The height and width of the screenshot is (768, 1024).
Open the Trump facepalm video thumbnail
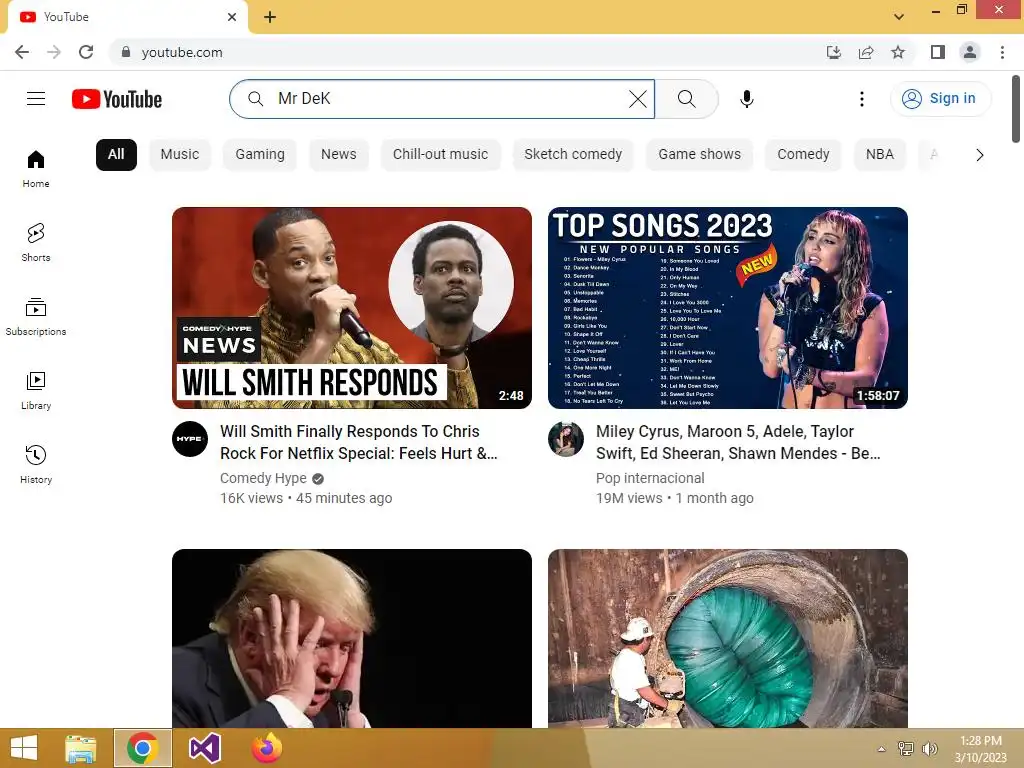pyautogui.click(x=351, y=638)
